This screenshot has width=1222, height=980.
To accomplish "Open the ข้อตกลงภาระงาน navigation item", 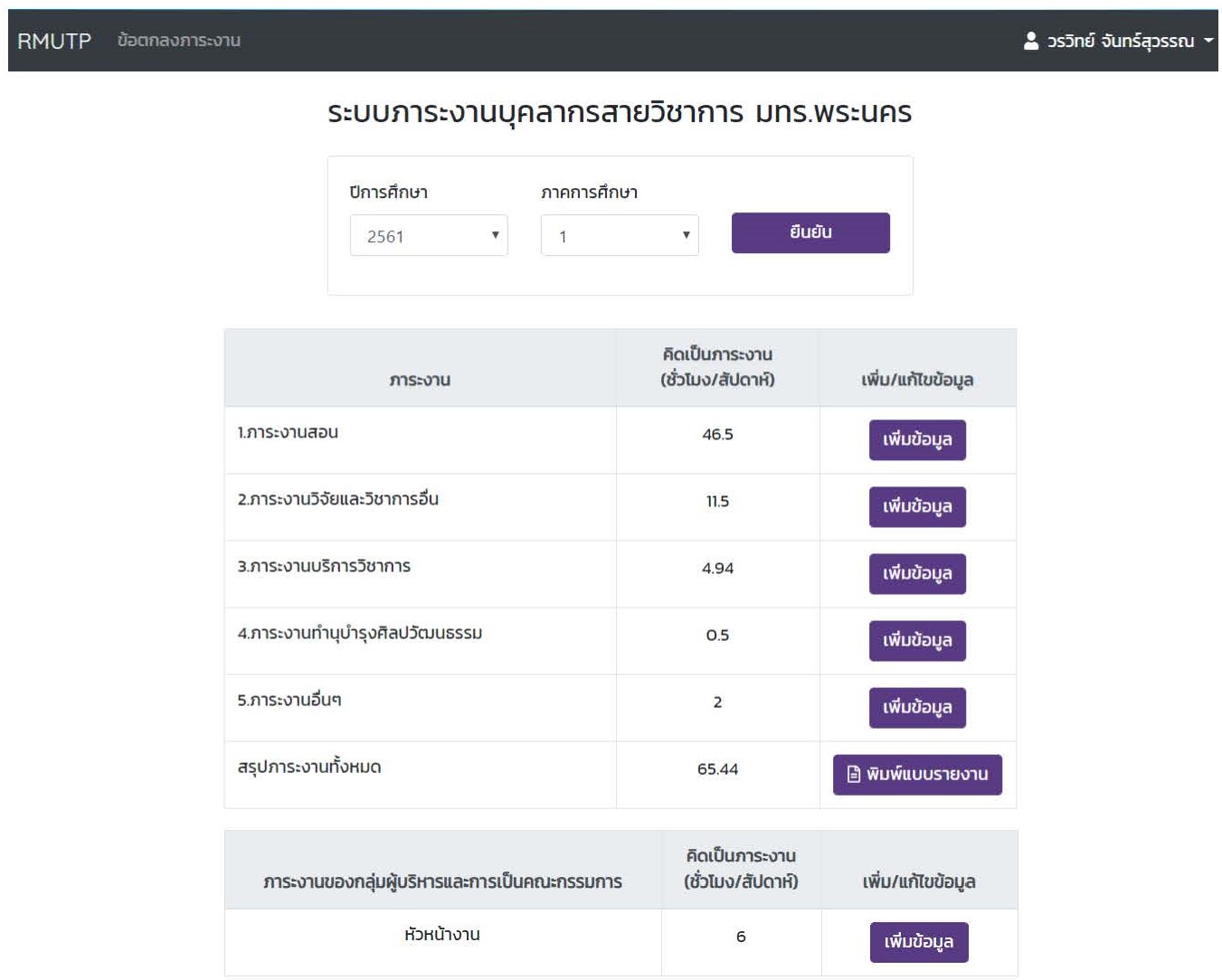I will click(178, 41).
